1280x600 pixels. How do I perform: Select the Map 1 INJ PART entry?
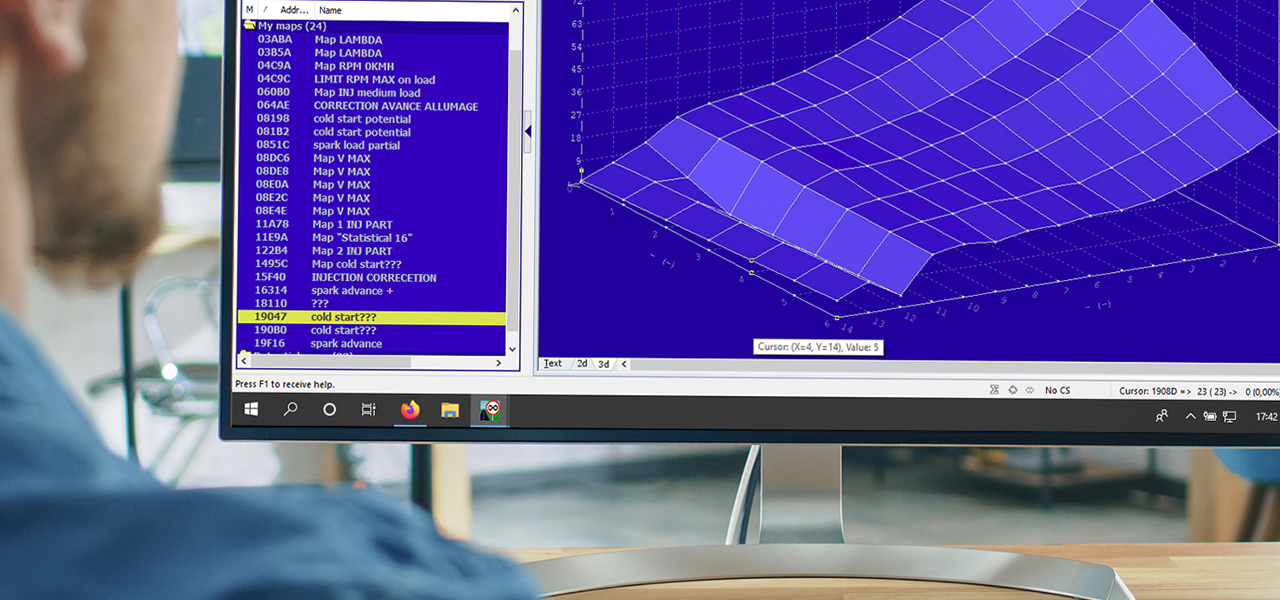click(x=374, y=225)
